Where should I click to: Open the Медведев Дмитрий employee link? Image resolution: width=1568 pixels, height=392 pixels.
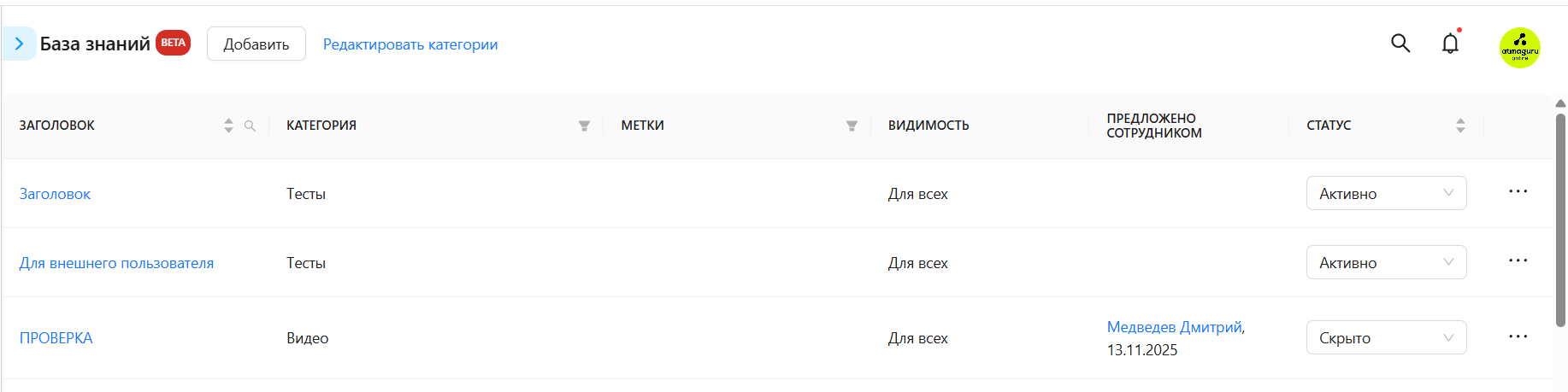(1175, 327)
